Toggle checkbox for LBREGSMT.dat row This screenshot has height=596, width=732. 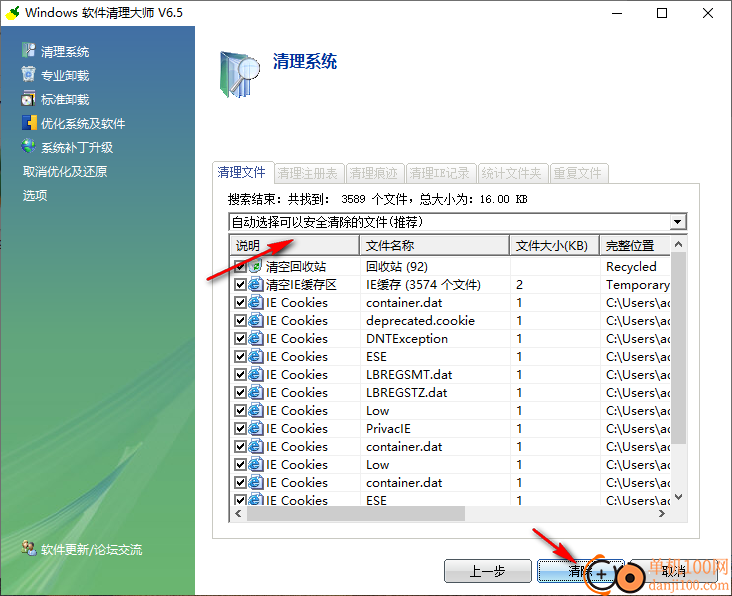coord(240,374)
